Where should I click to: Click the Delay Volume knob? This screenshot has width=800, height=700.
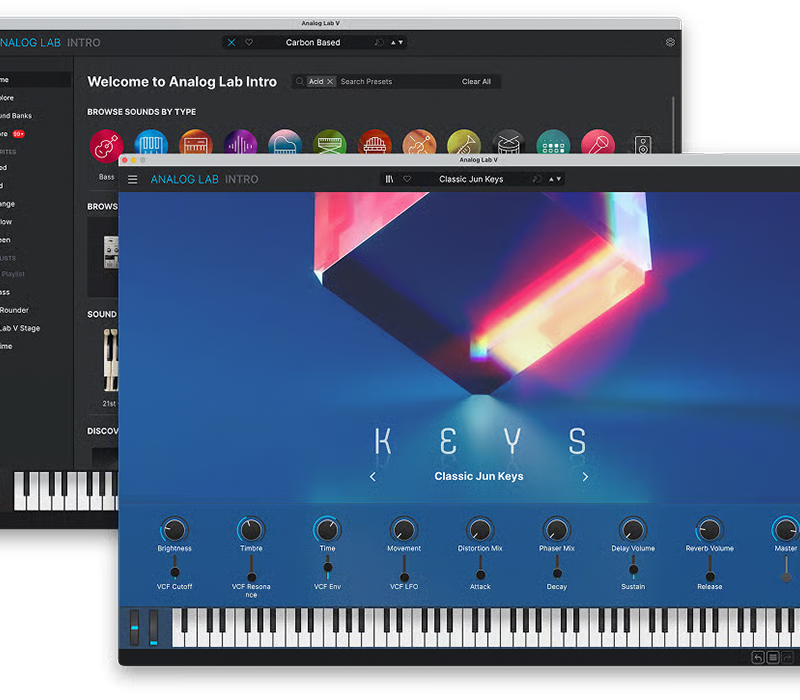point(633,530)
